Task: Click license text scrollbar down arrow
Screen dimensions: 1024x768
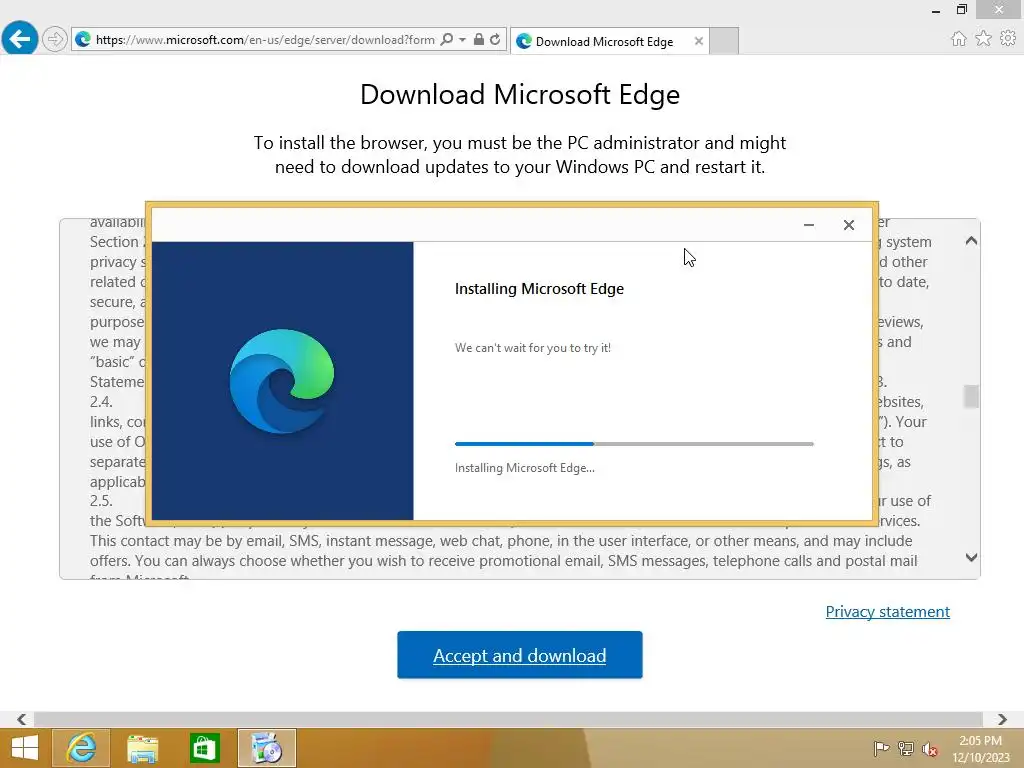Action: [971, 557]
